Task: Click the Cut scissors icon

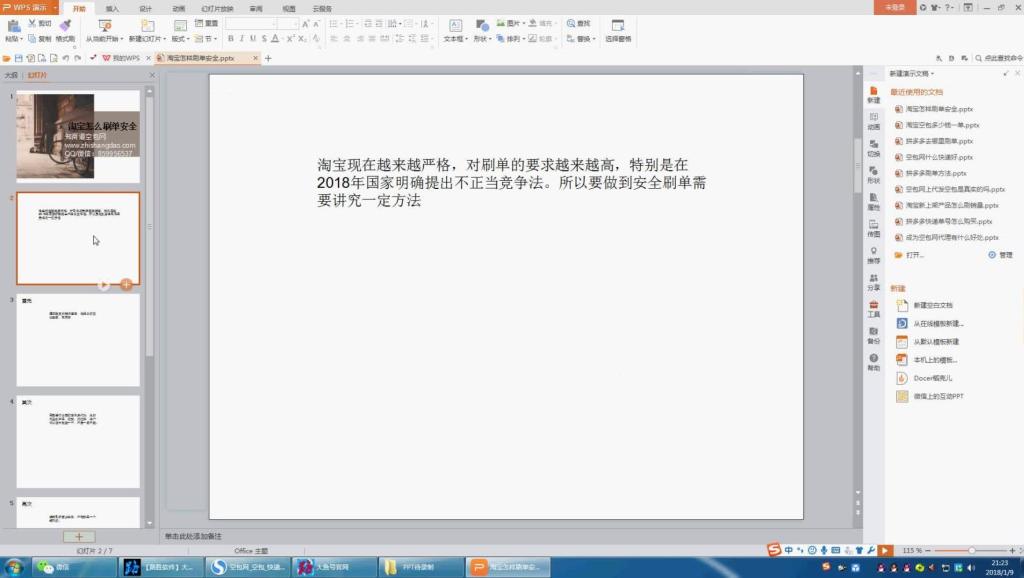Action: click(x=31, y=24)
